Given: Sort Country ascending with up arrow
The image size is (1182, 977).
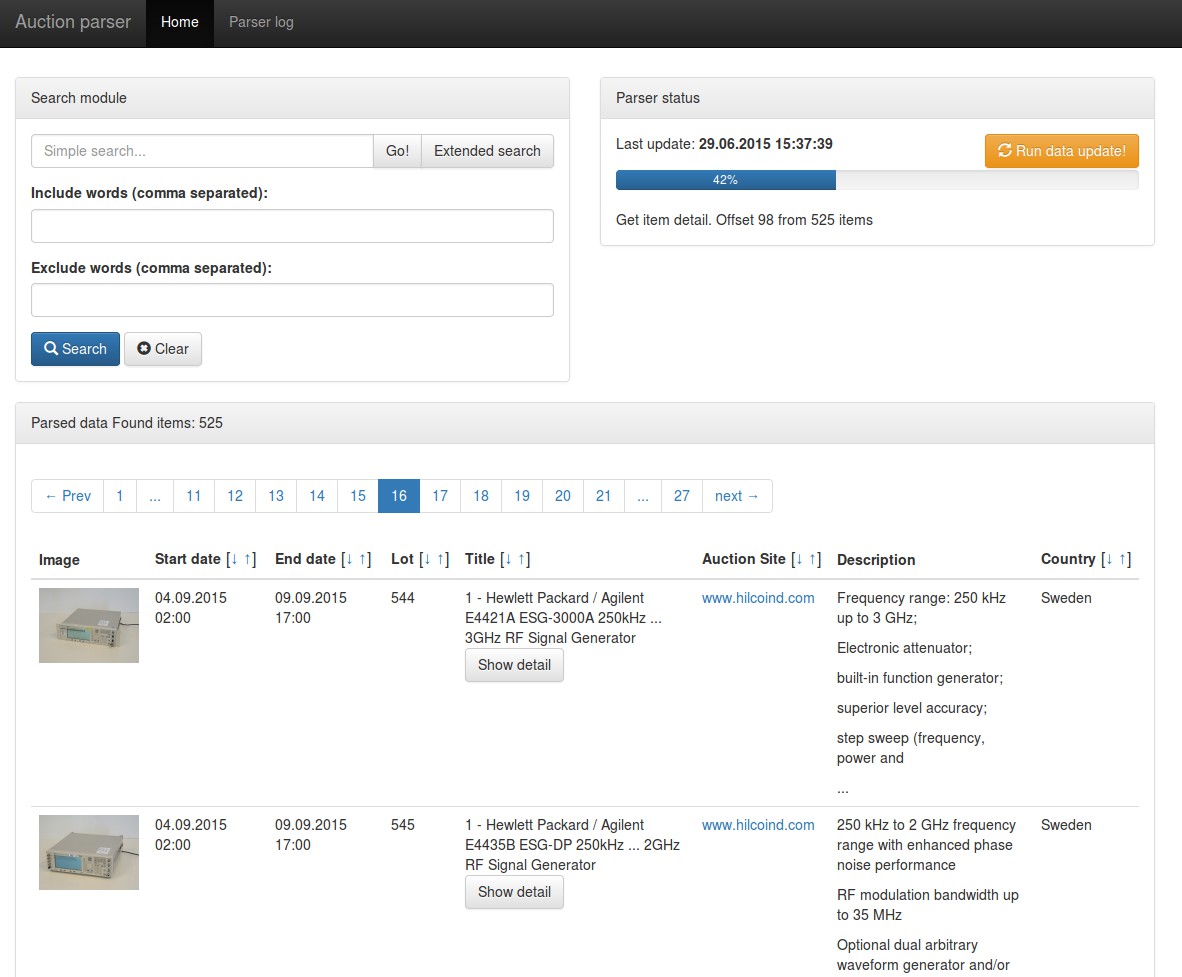Looking at the screenshot, I should [x=1123, y=559].
